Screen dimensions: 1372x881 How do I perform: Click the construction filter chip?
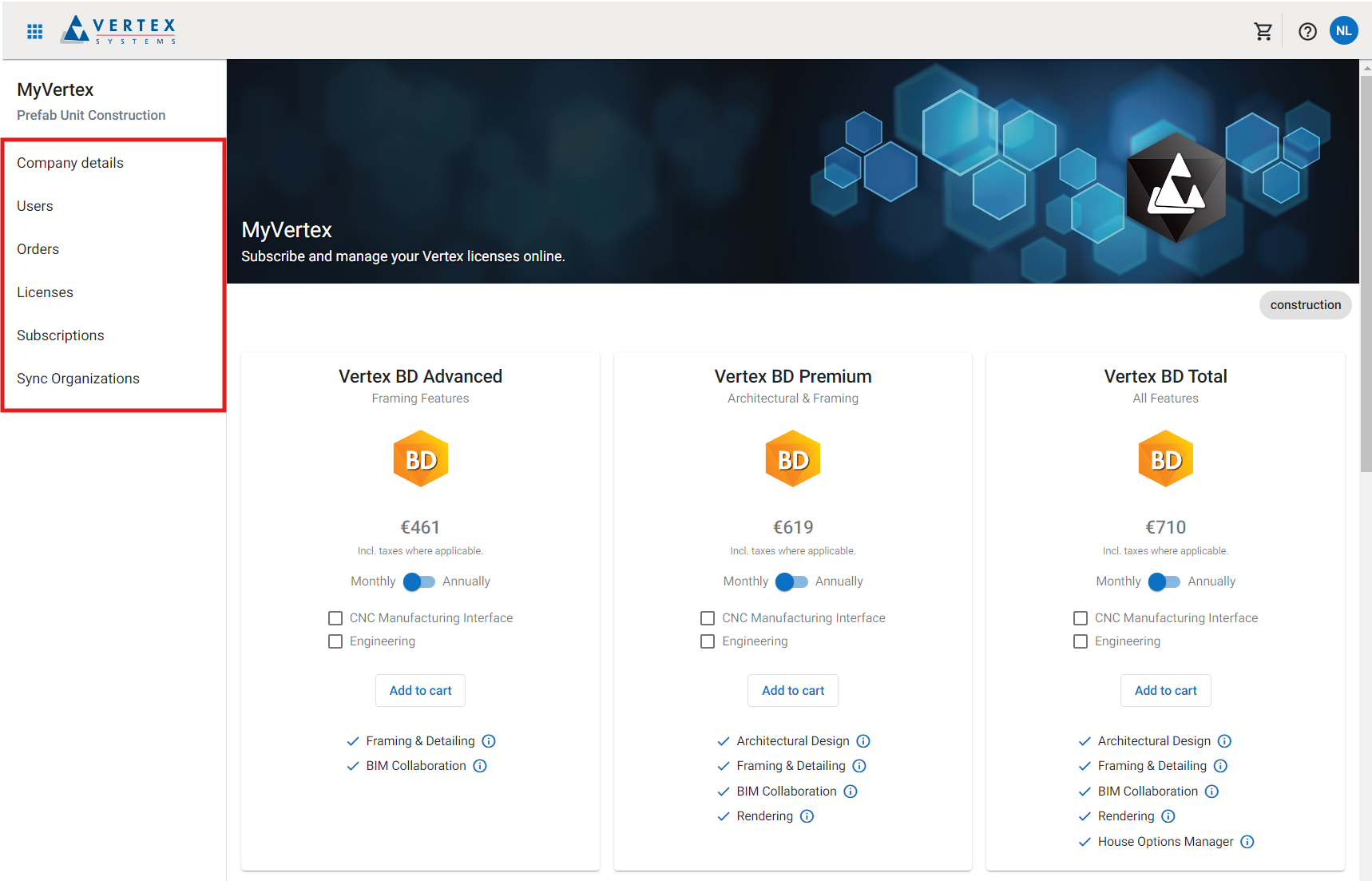coord(1305,305)
